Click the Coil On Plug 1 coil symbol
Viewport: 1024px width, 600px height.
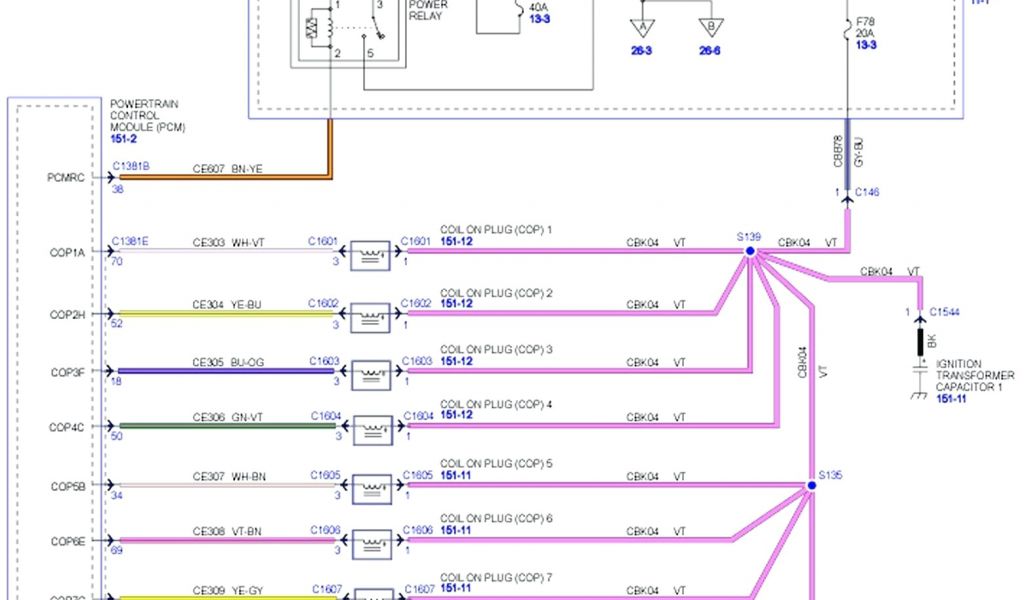tap(372, 256)
